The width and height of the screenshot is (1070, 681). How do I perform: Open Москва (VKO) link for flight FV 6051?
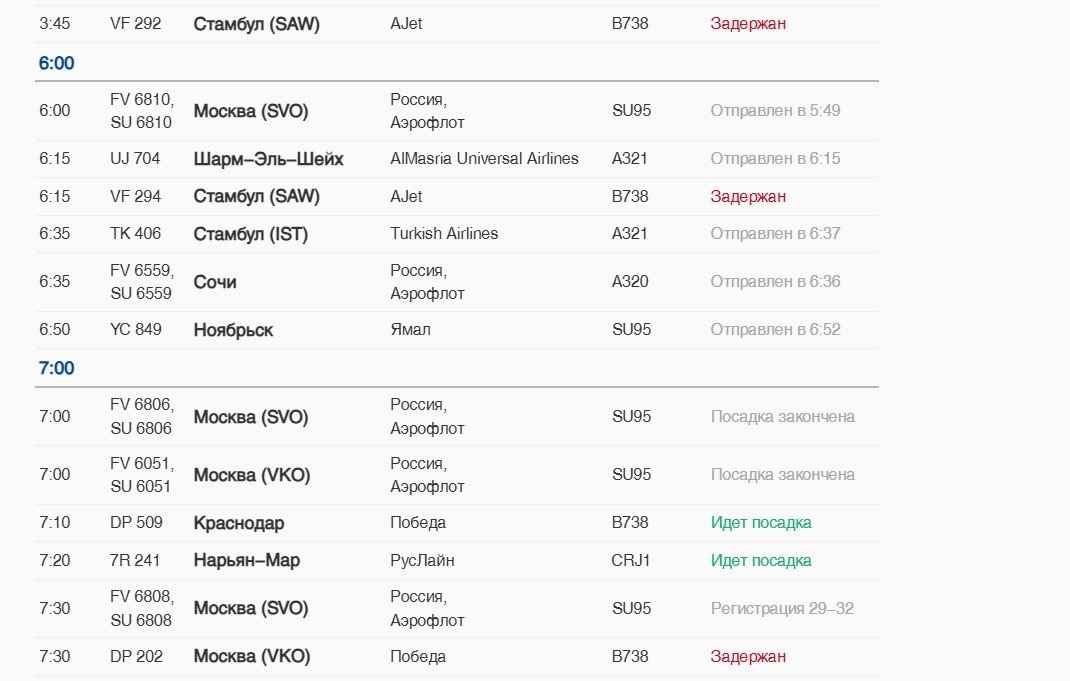252,475
